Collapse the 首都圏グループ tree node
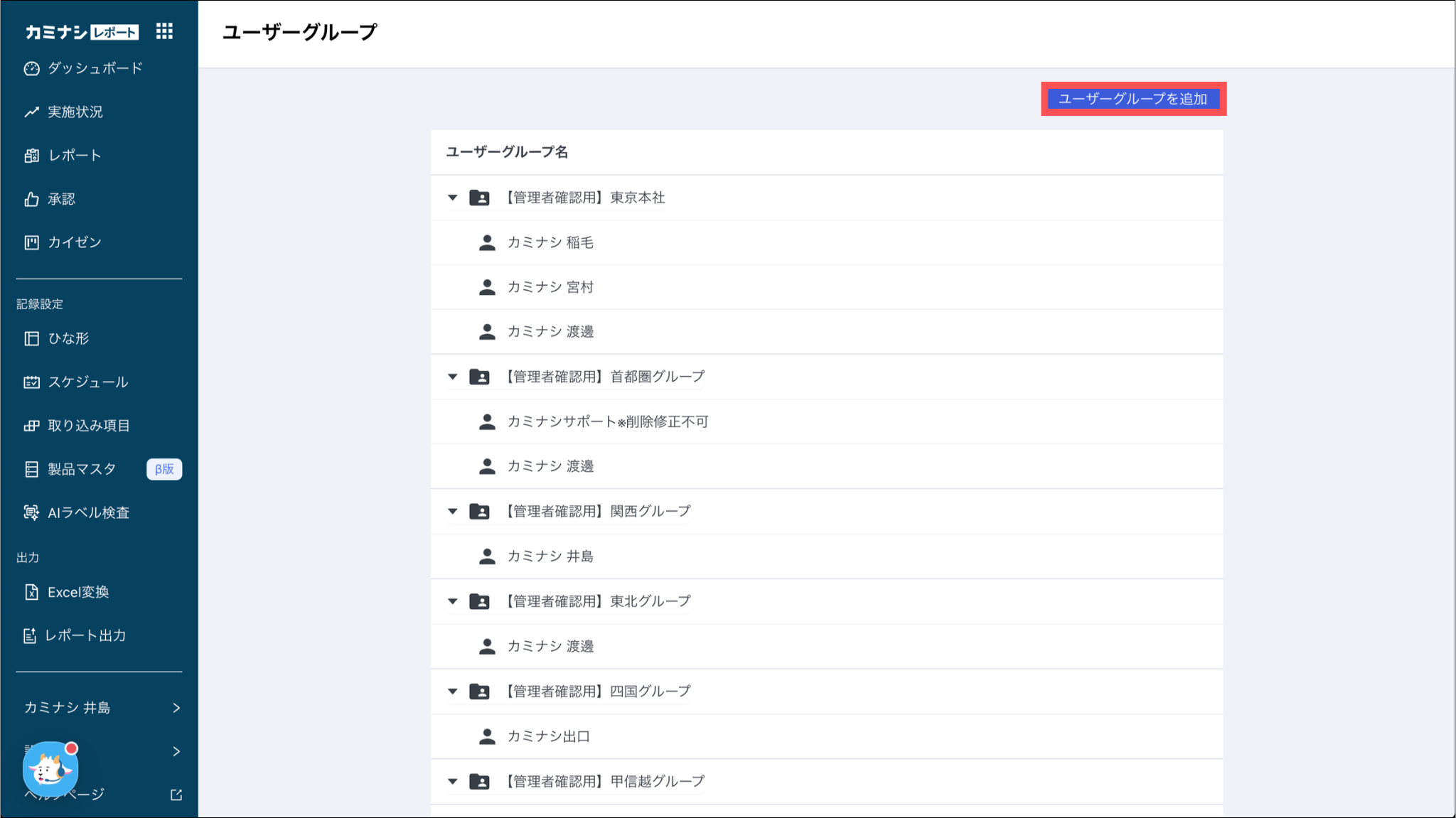Viewport: 1456px width, 818px height. click(x=452, y=377)
